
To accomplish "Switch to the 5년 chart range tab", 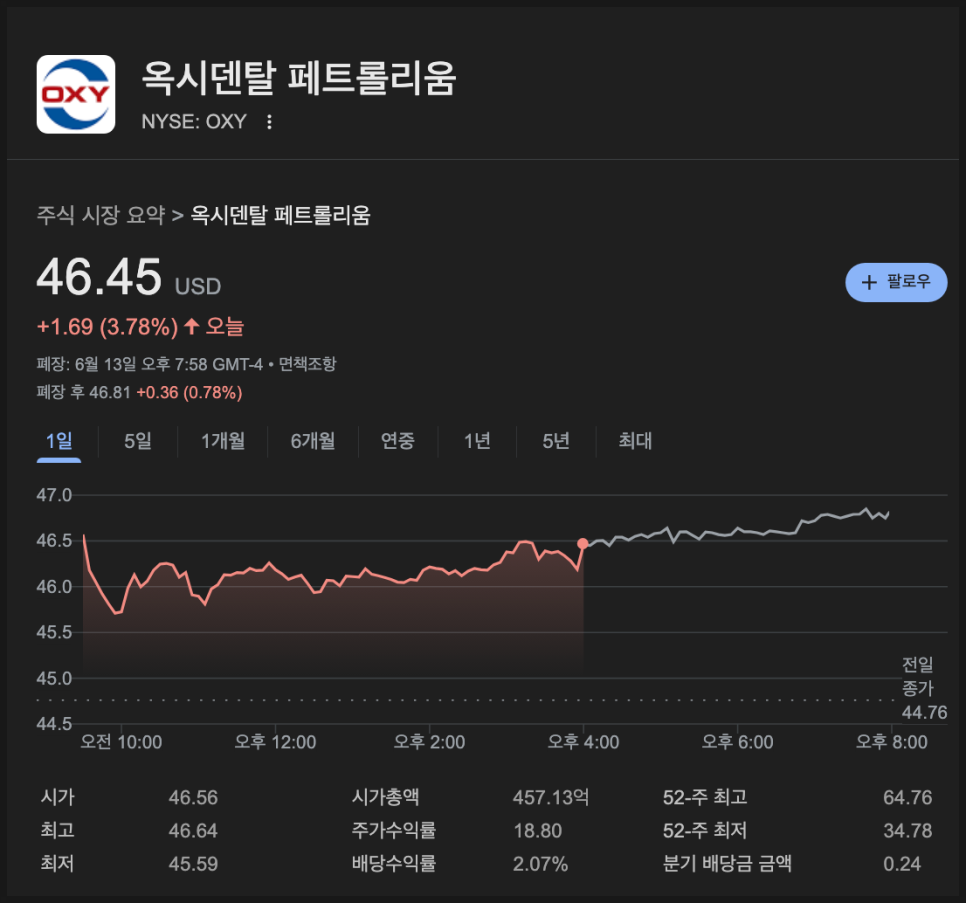I will click(556, 441).
